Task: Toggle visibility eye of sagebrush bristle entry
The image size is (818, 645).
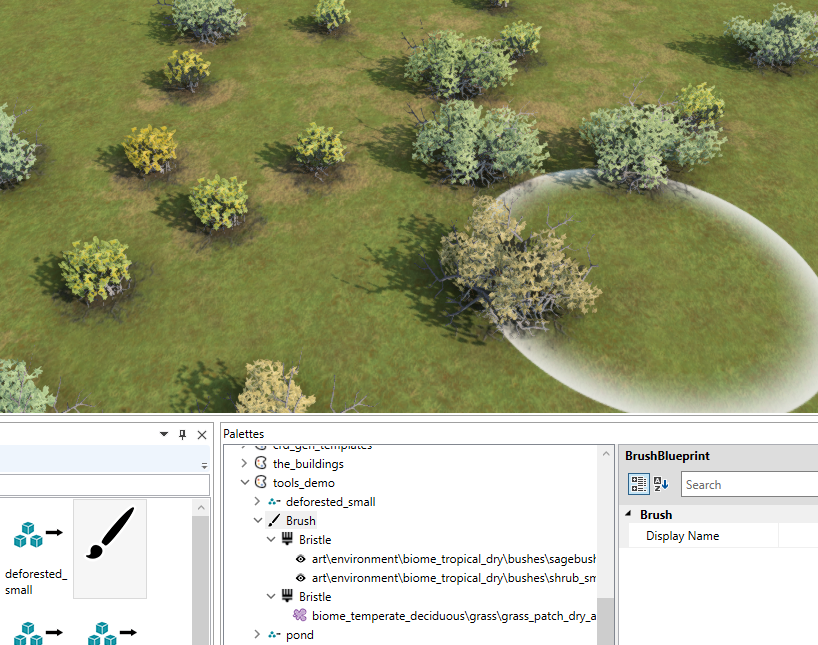Action: [x=300, y=559]
